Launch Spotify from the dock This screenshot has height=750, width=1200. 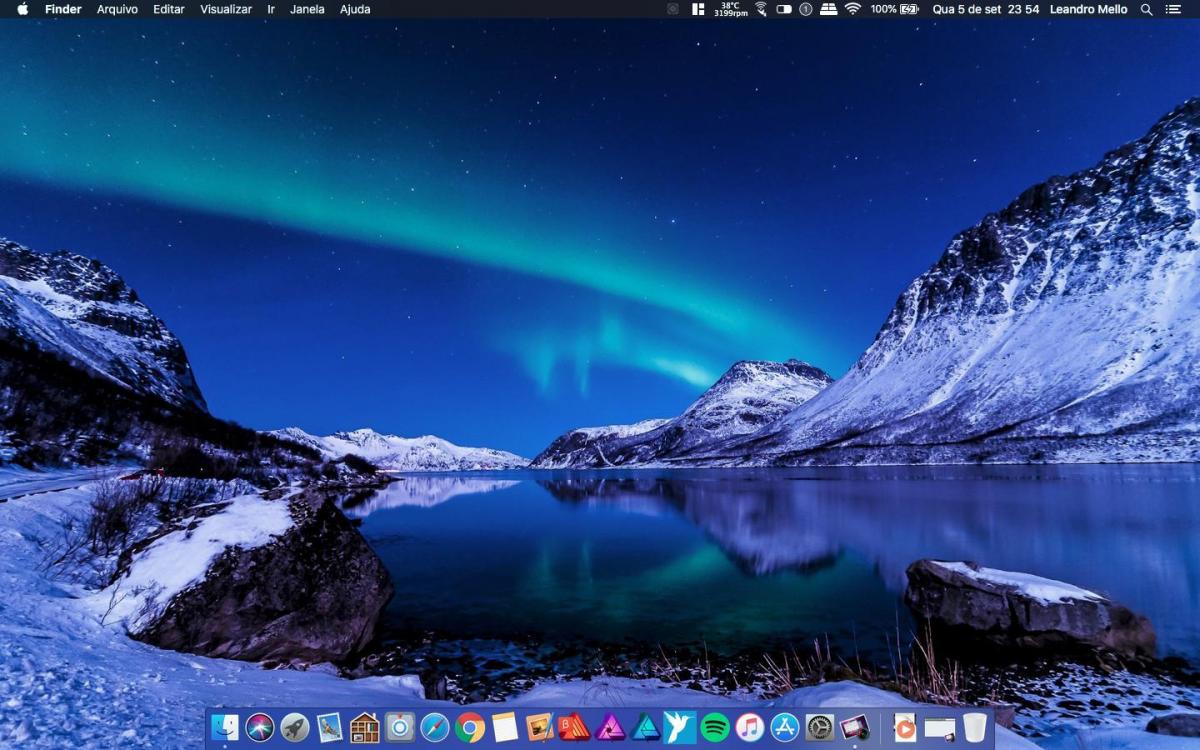715,727
